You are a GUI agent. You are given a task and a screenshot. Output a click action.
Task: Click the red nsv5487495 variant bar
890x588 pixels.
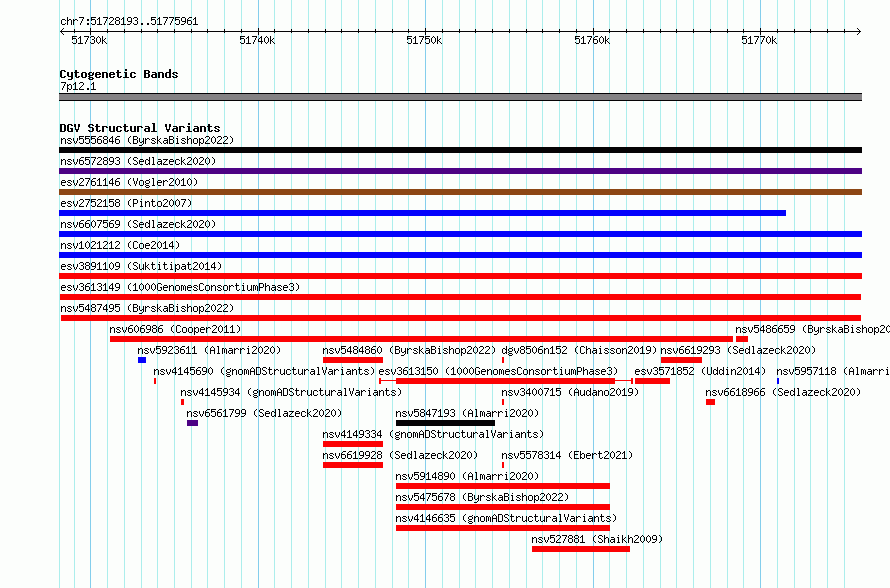pyautogui.click(x=461, y=318)
